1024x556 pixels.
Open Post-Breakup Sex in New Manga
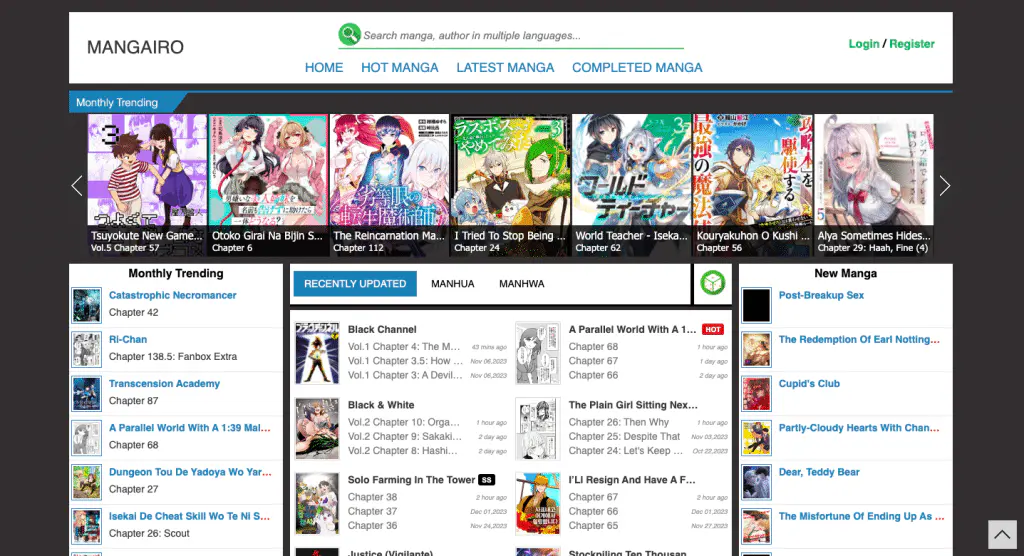pos(821,295)
